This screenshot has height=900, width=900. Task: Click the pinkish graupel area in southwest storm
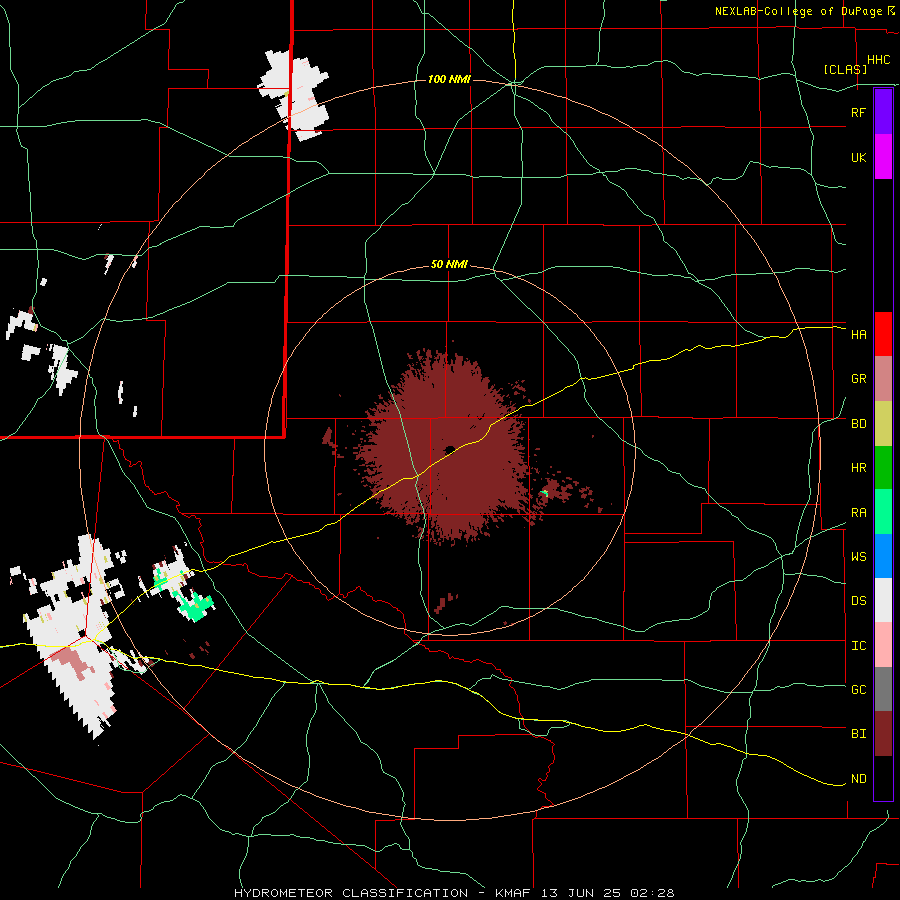point(72,660)
